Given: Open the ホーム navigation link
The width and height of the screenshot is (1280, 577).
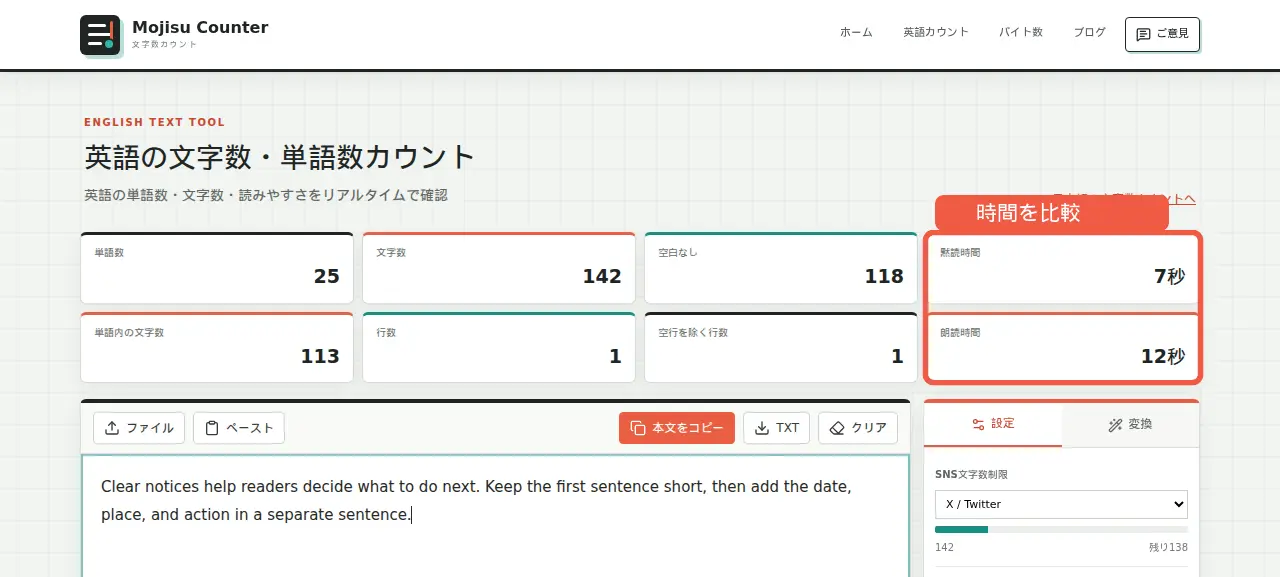Looking at the screenshot, I should pyautogui.click(x=856, y=32).
